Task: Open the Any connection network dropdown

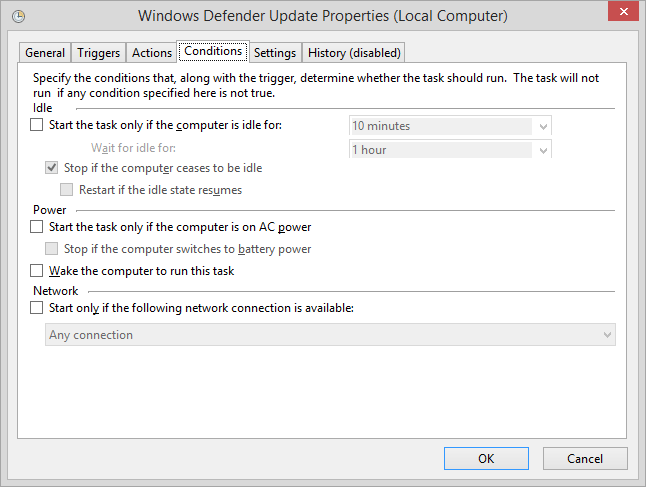Action: point(330,335)
